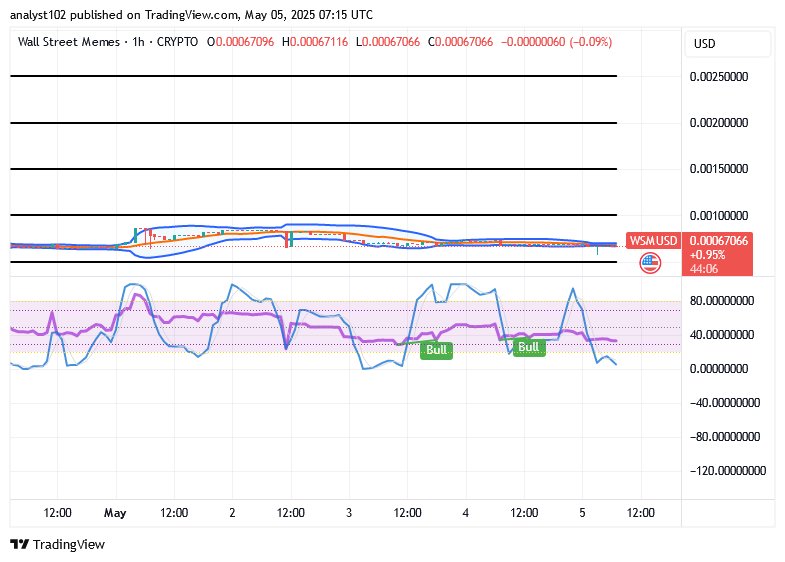Open the USD currency selector
The width and height of the screenshot is (785, 562).
[728, 44]
